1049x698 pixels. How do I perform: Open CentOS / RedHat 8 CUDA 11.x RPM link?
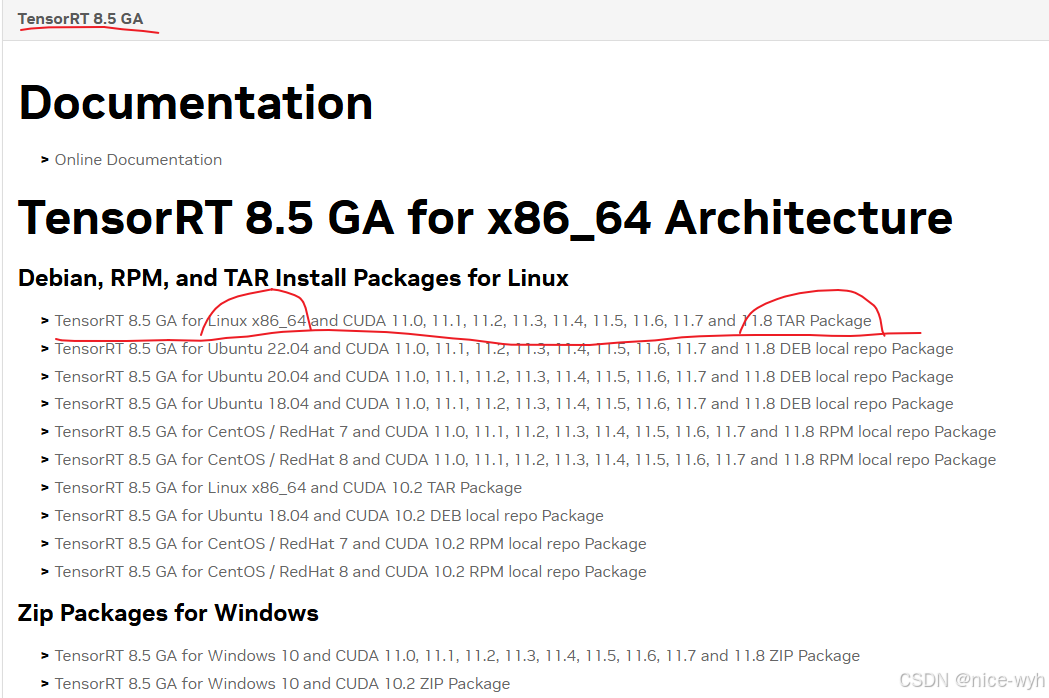tap(525, 460)
